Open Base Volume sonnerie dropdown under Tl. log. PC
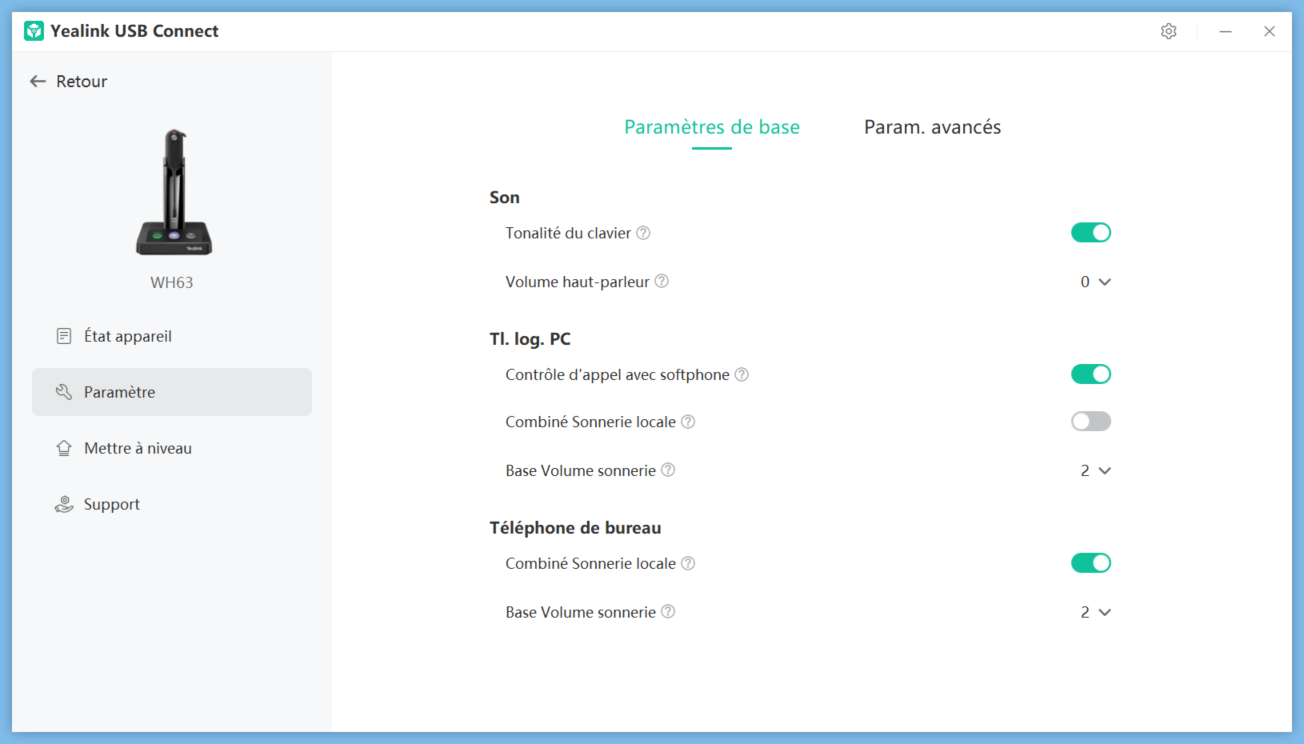This screenshot has height=744, width=1304. pyautogui.click(x=1096, y=470)
